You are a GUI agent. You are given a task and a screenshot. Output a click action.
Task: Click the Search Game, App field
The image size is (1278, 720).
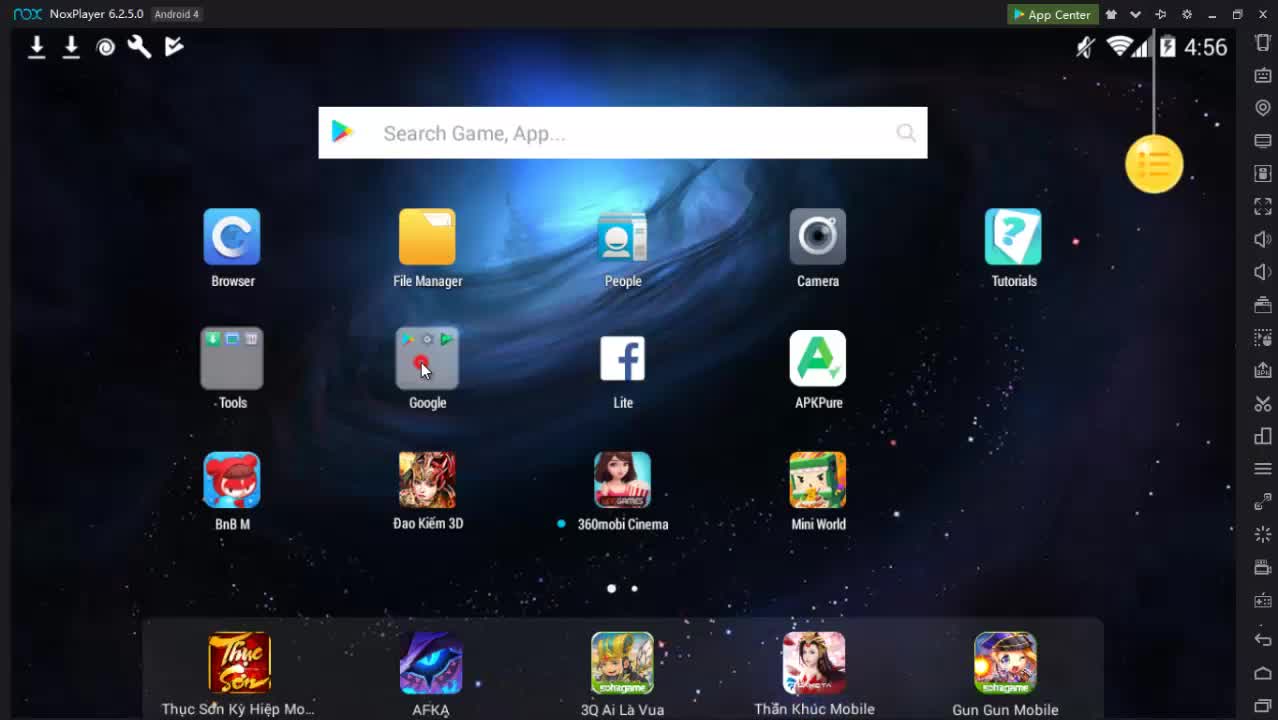point(622,133)
